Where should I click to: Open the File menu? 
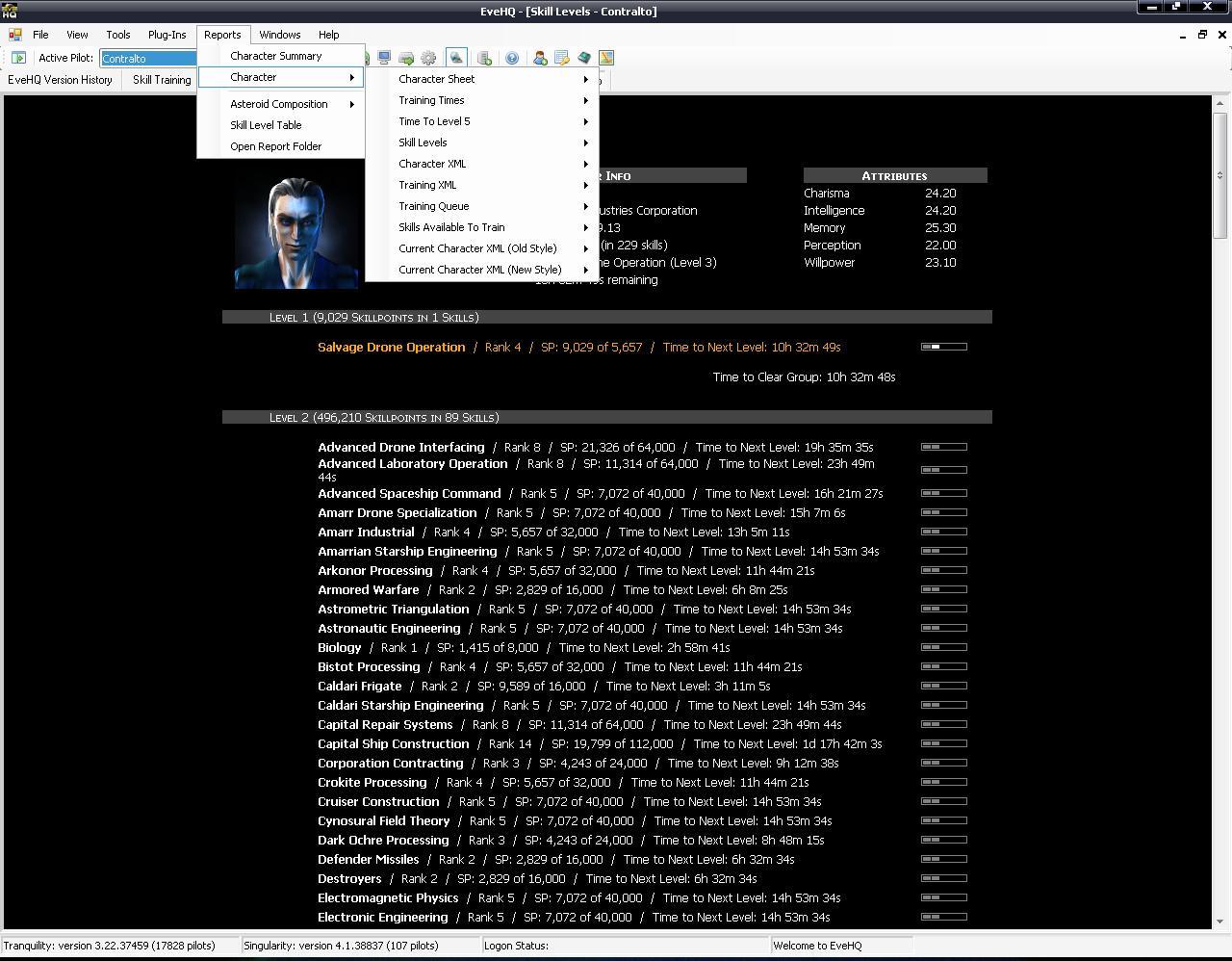[40, 35]
